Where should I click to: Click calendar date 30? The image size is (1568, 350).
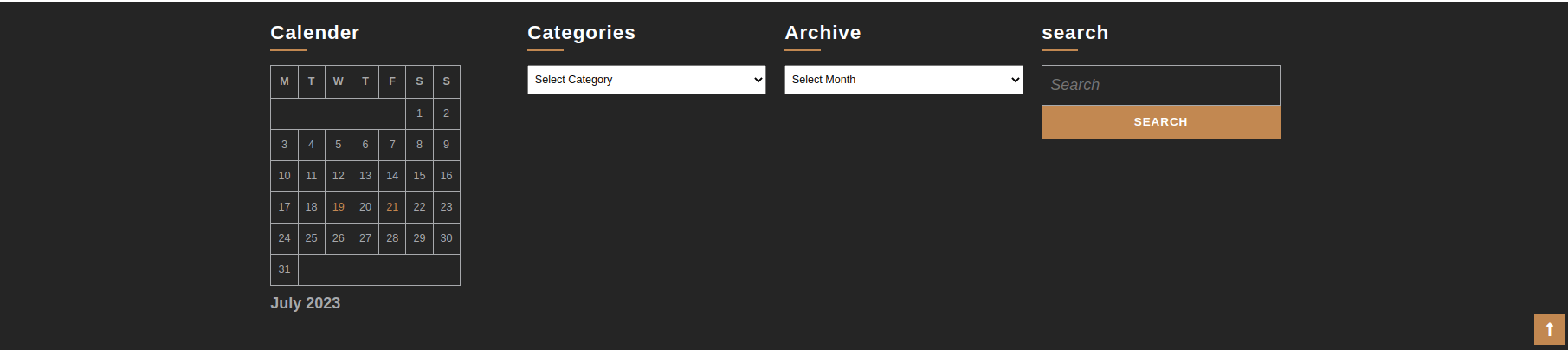(x=446, y=238)
